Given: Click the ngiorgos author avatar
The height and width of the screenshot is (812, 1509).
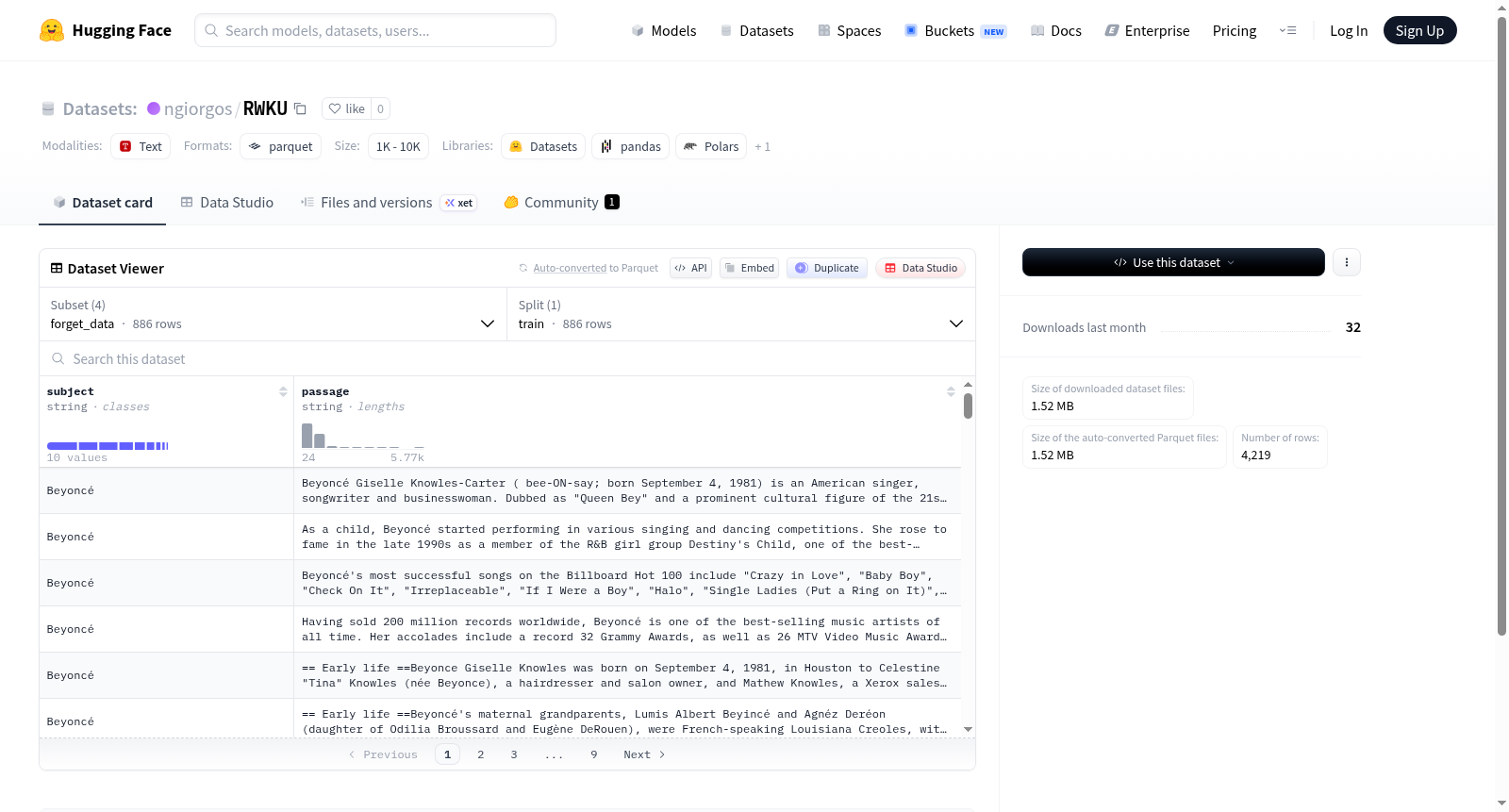Looking at the screenshot, I should [154, 108].
